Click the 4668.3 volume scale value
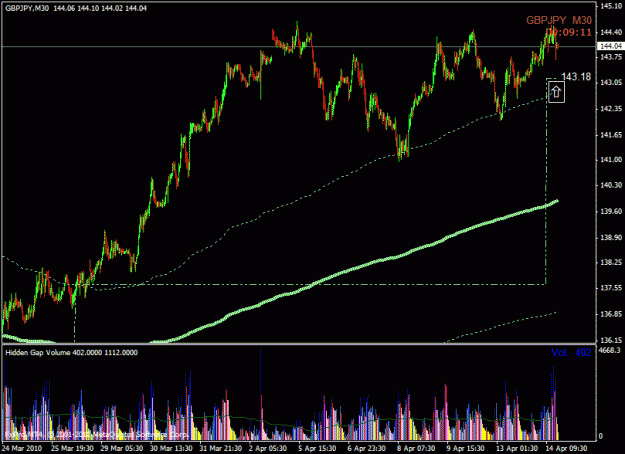The image size is (625, 454). click(x=610, y=351)
